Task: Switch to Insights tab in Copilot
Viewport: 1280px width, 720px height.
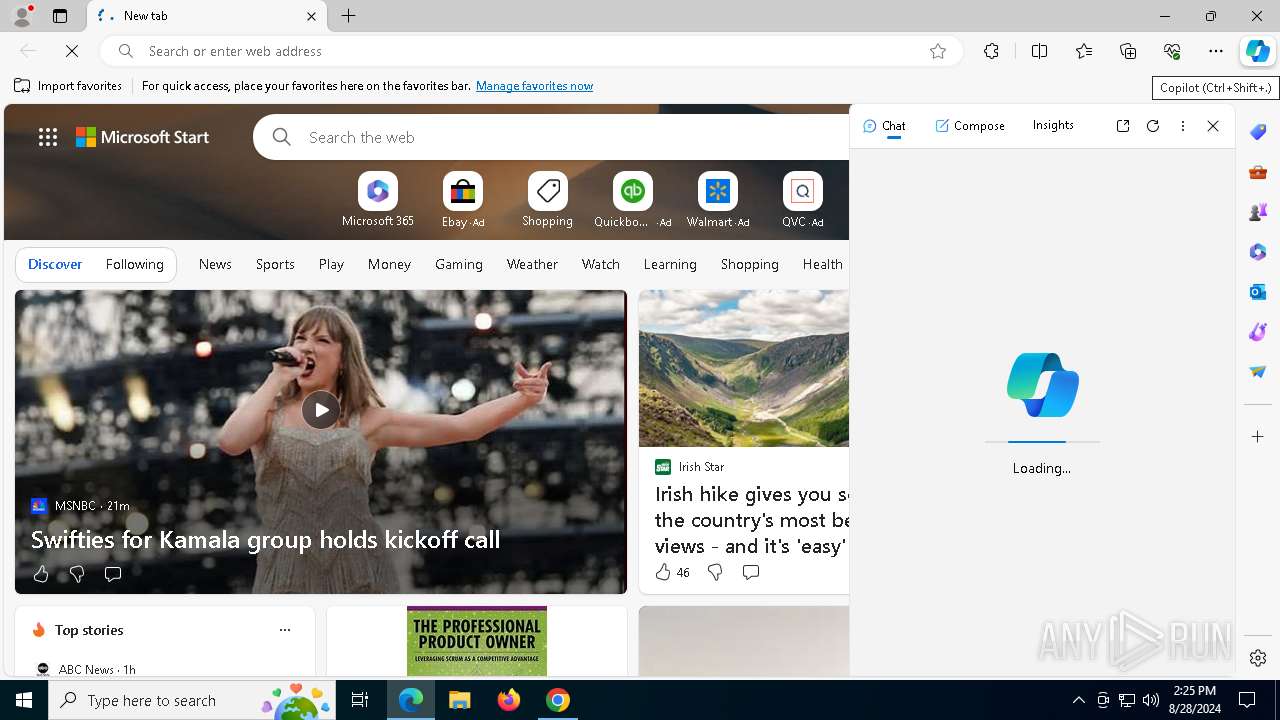Action: click(1053, 125)
